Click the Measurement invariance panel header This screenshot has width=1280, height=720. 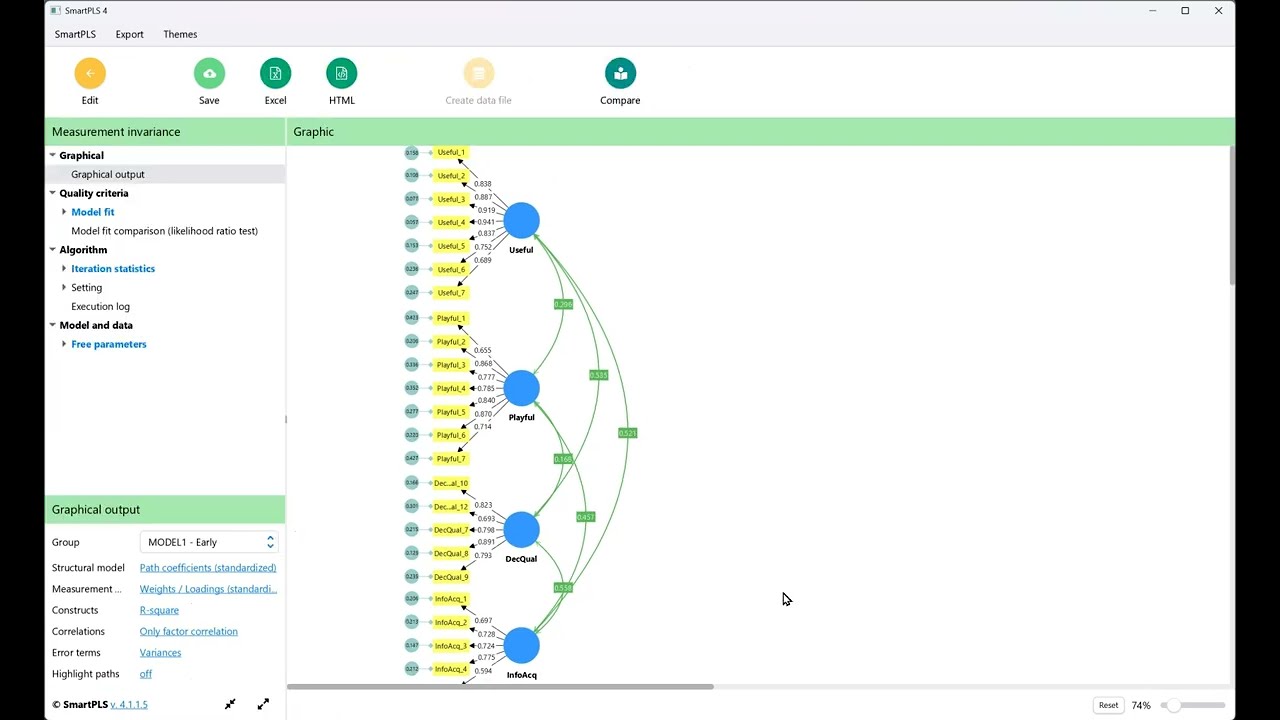click(x=165, y=132)
